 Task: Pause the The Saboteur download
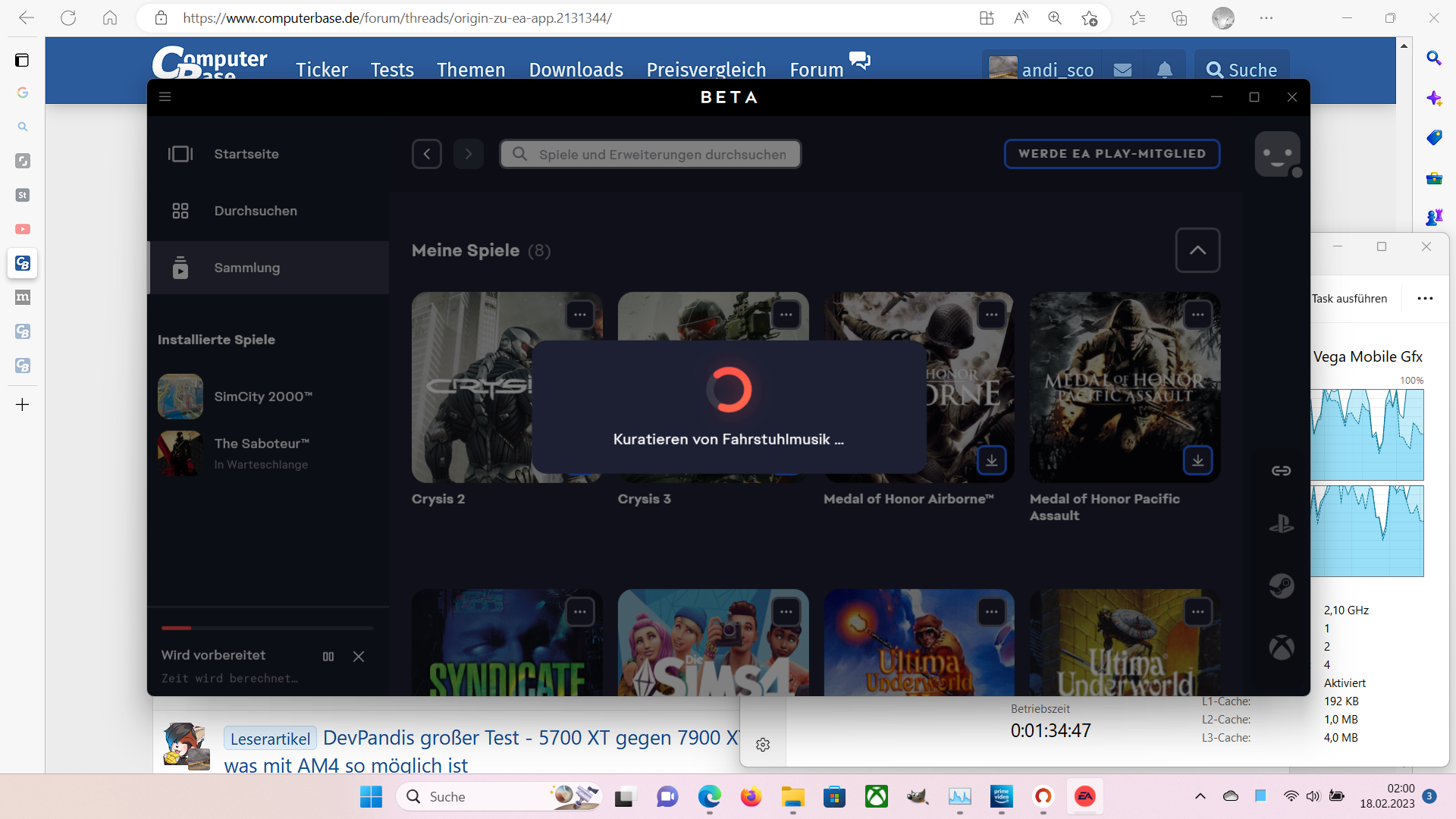pos(328,657)
